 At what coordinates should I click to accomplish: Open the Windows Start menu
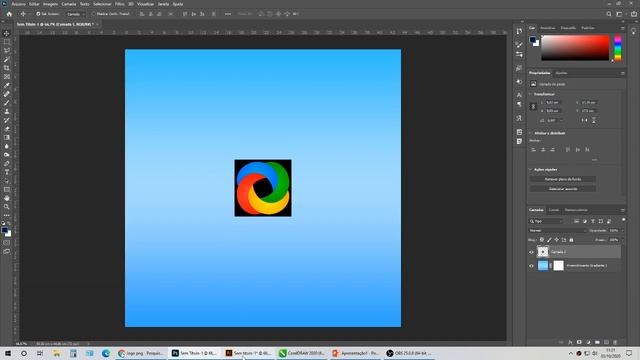(x=8, y=353)
